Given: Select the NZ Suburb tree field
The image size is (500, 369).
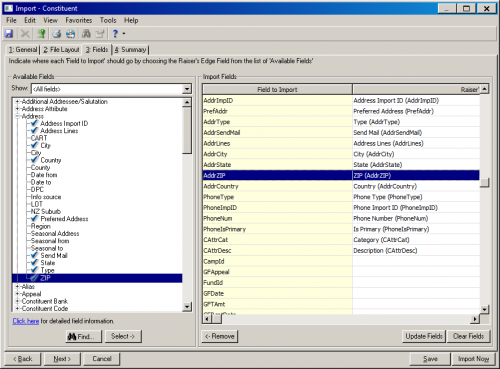Looking at the screenshot, I should (x=46, y=211).
